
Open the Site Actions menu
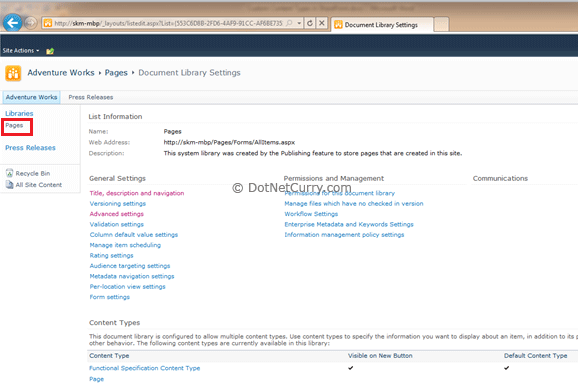click(x=21, y=51)
